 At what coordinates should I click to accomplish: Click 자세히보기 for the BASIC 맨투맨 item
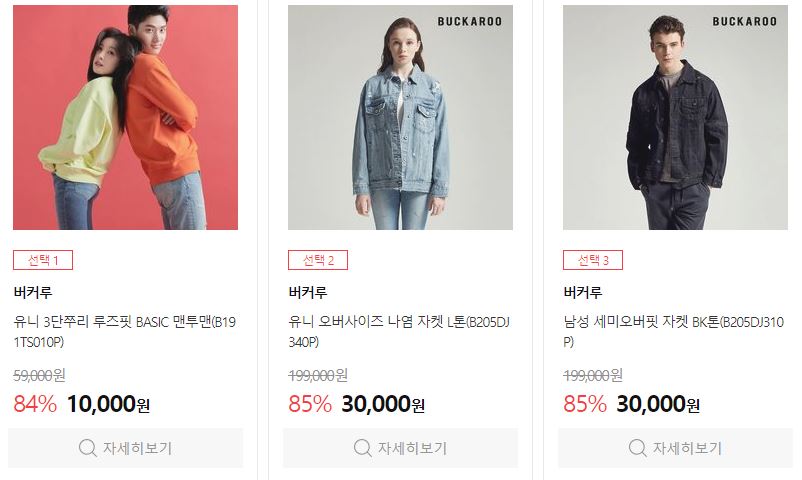tap(125, 448)
